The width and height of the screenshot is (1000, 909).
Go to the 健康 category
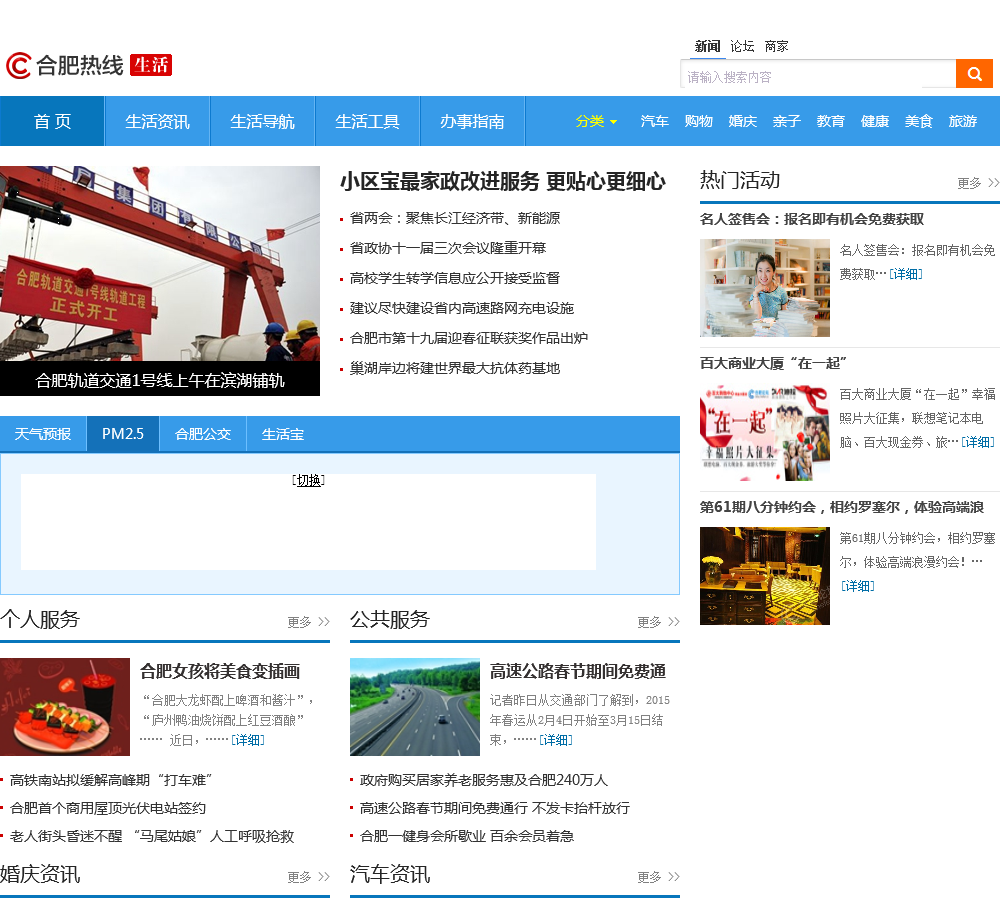pyautogui.click(x=874, y=121)
